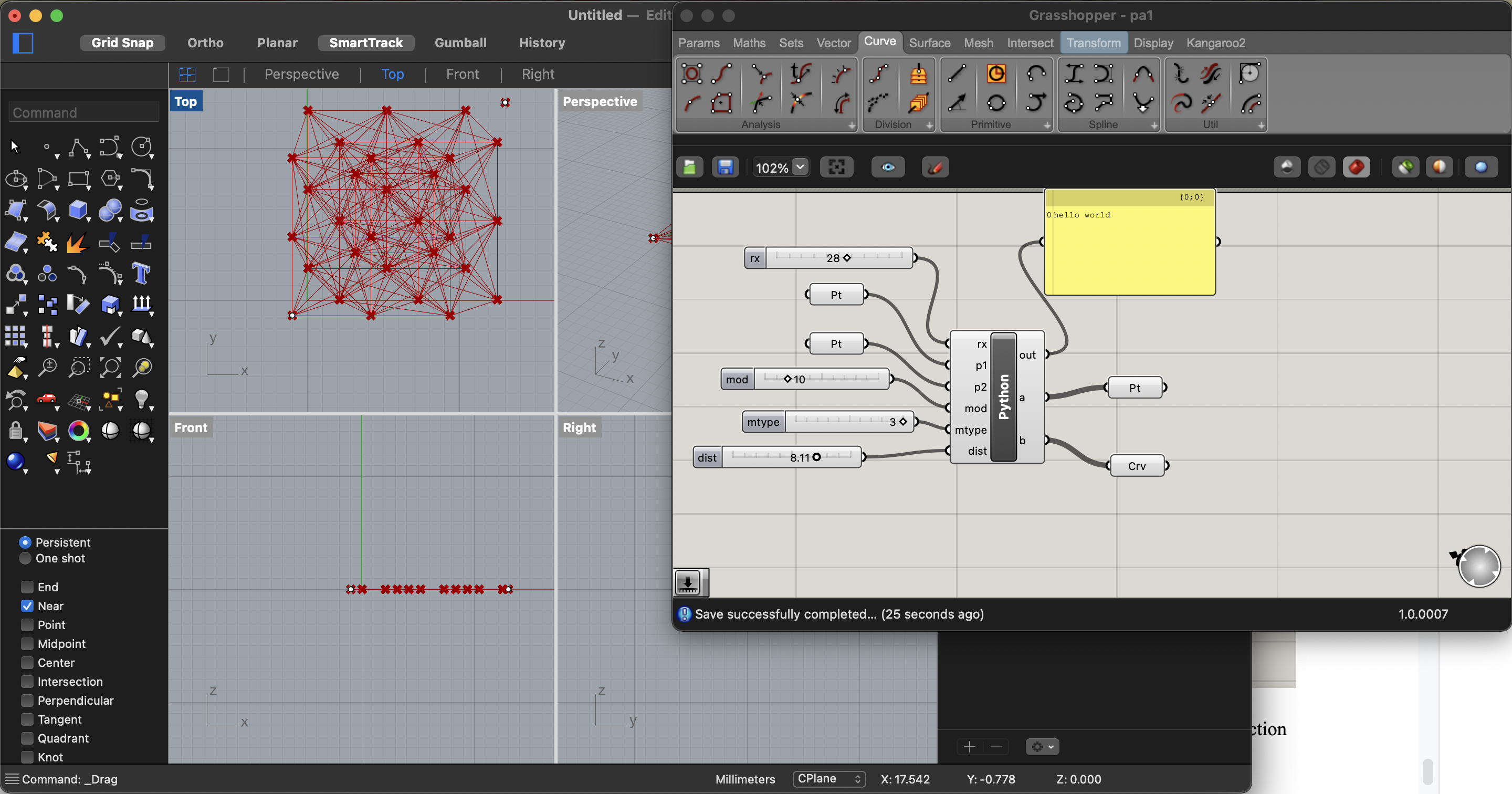Image resolution: width=1512 pixels, height=794 pixels.
Task: Click the preview toggle eye icon
Action: [x=887, y=167]
